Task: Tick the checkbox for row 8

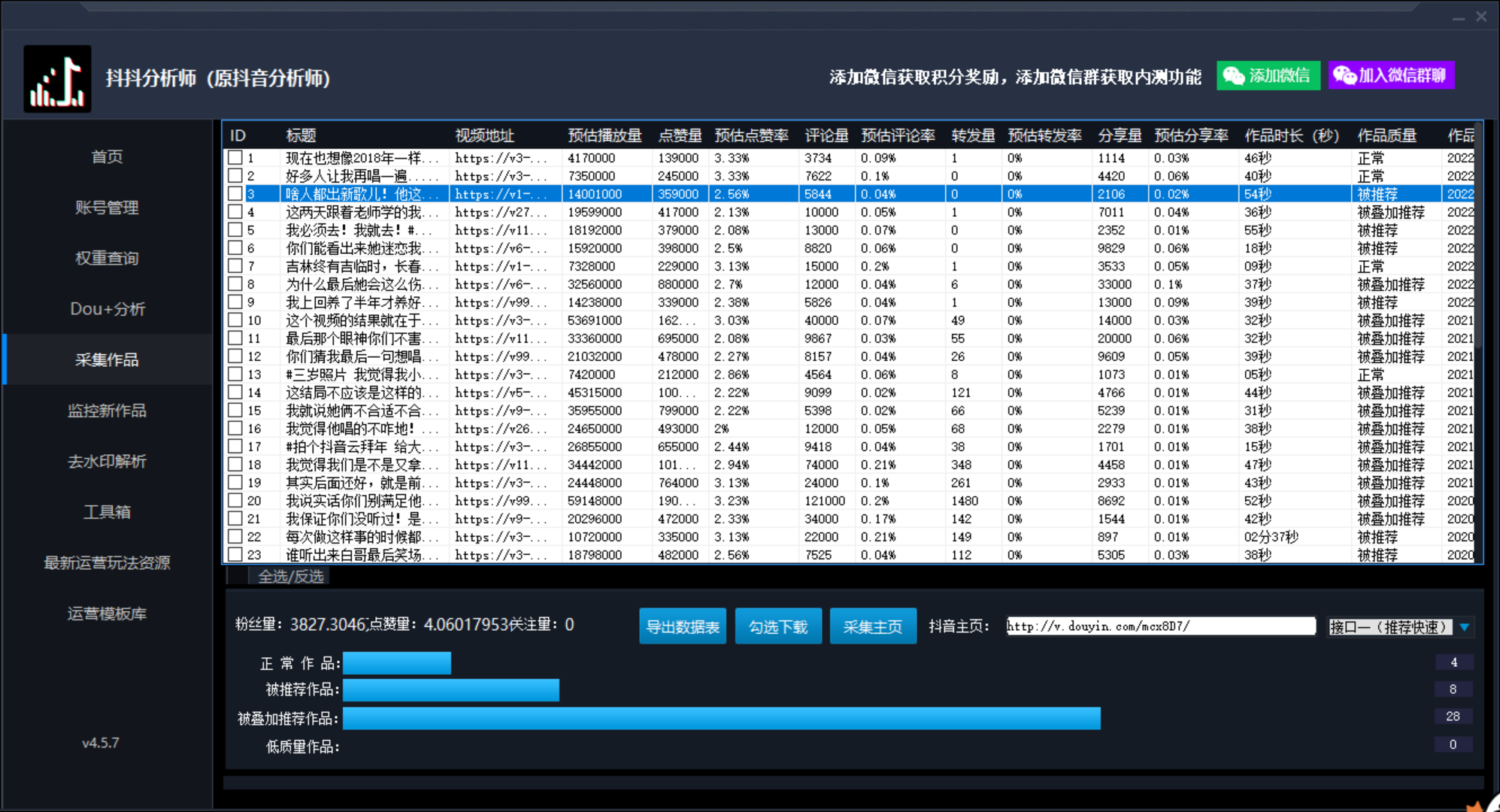Action: click(235, 284)
